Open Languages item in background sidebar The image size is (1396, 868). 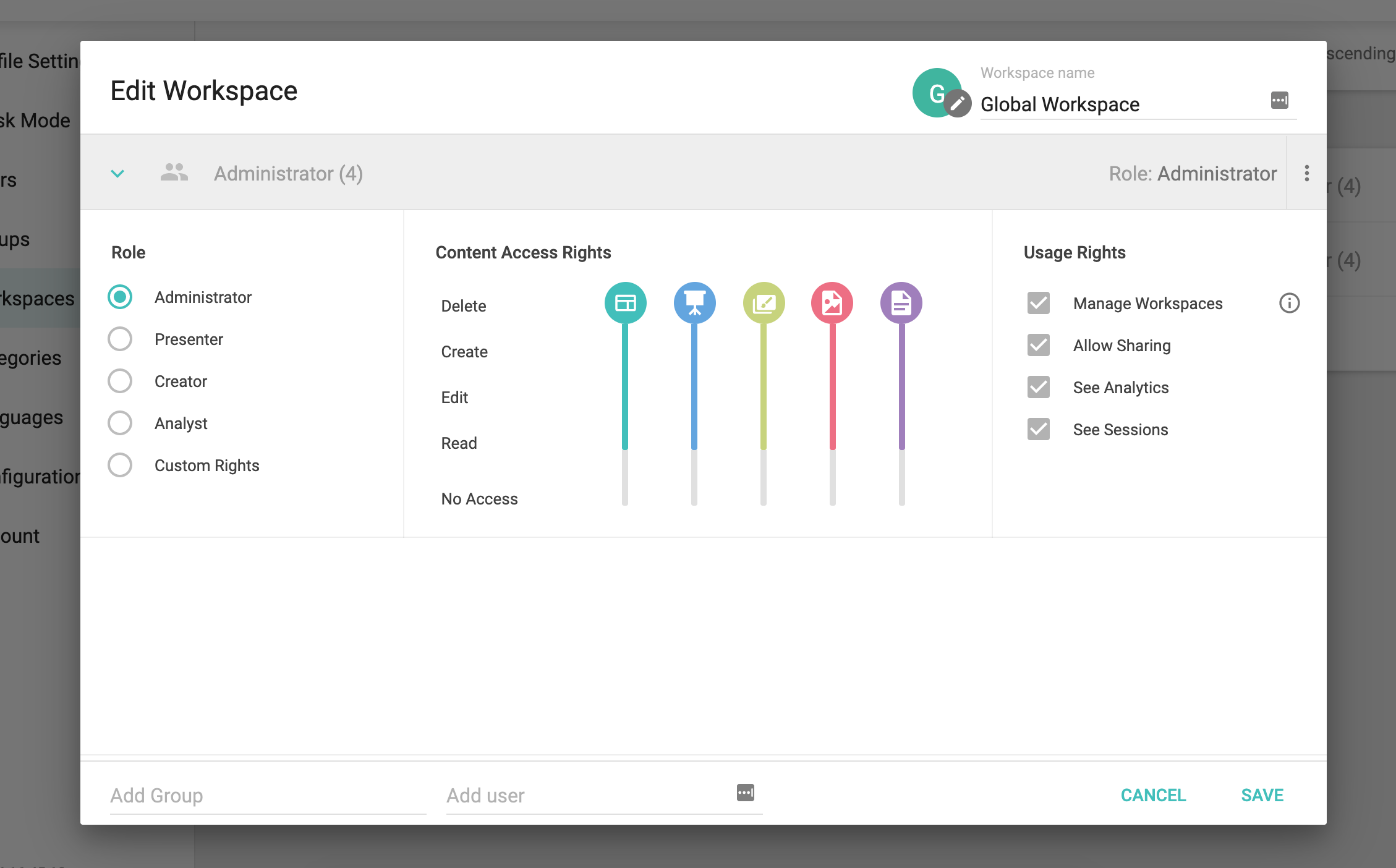click(40, 417)
